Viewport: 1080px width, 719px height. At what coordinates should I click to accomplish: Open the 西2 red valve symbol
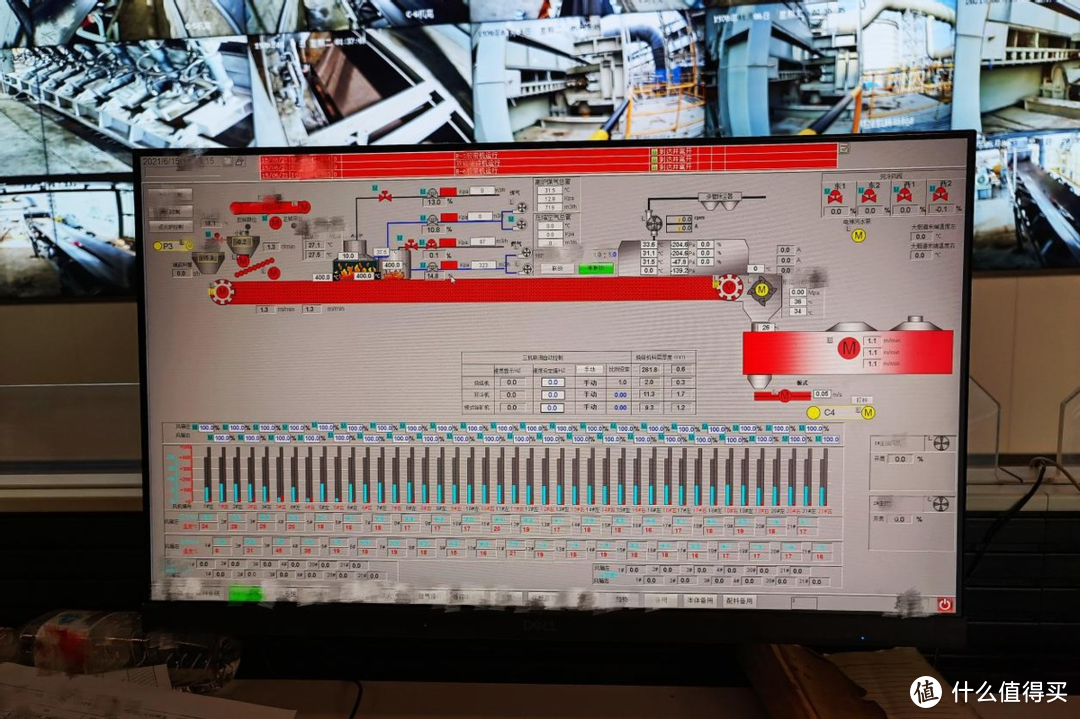point(939,195)
